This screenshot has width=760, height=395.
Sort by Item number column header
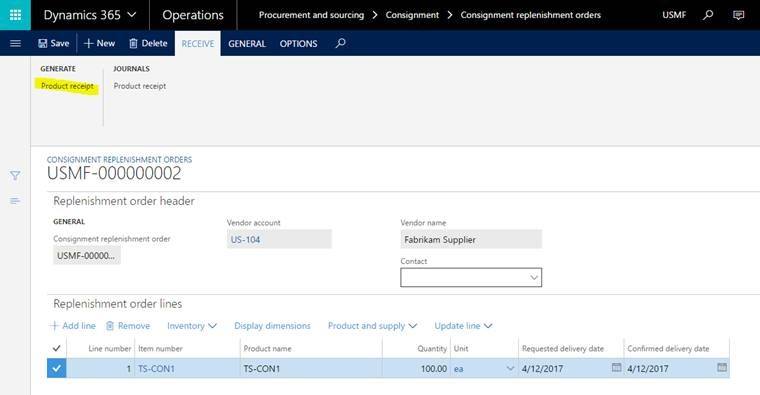[160, 348]
